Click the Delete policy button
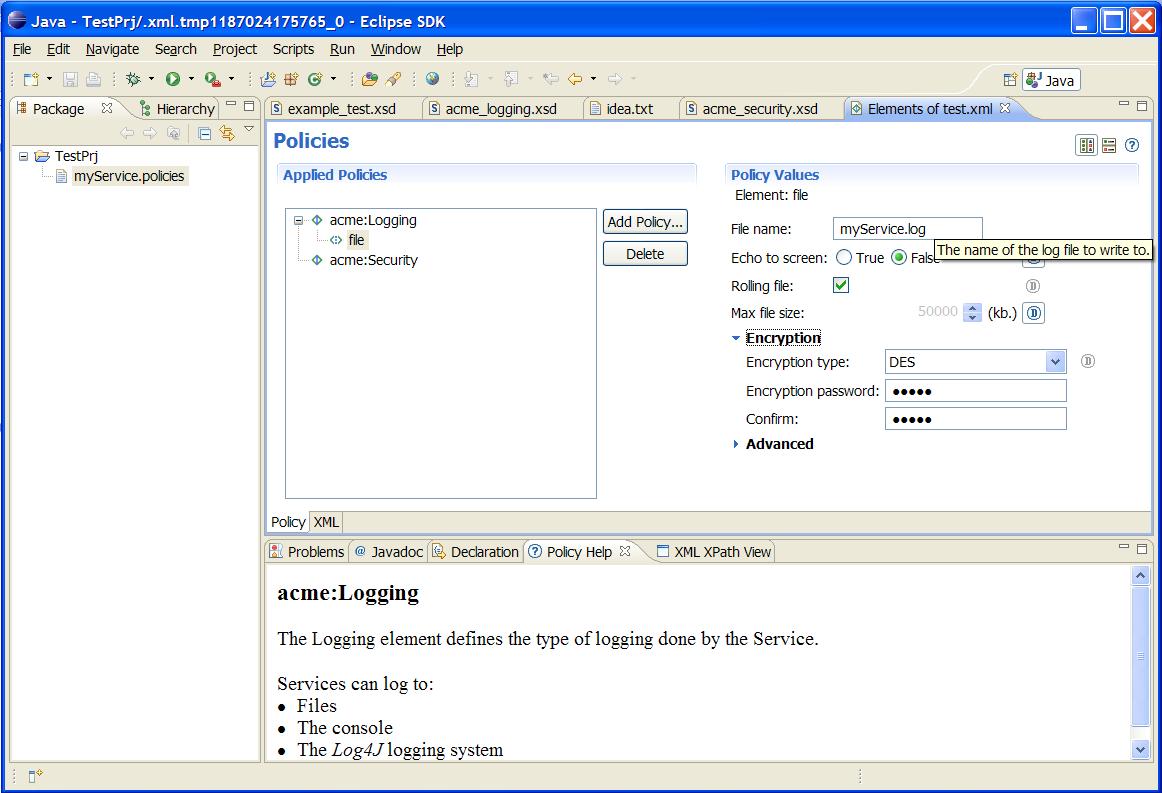1162x793 pixels. coord(645,253)
